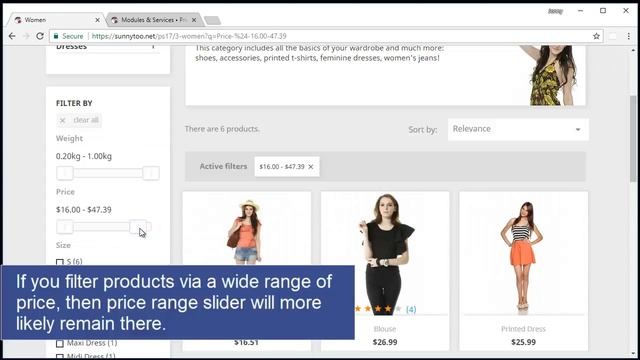
Task: Click the address bar URL
Action: pyautogui.click(x=189, y=36)
